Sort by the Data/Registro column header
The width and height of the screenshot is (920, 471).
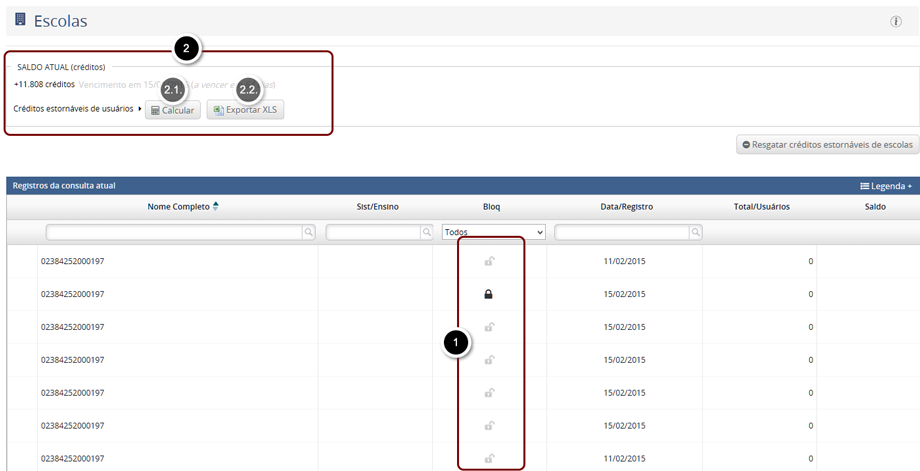(x=627, y=206)
